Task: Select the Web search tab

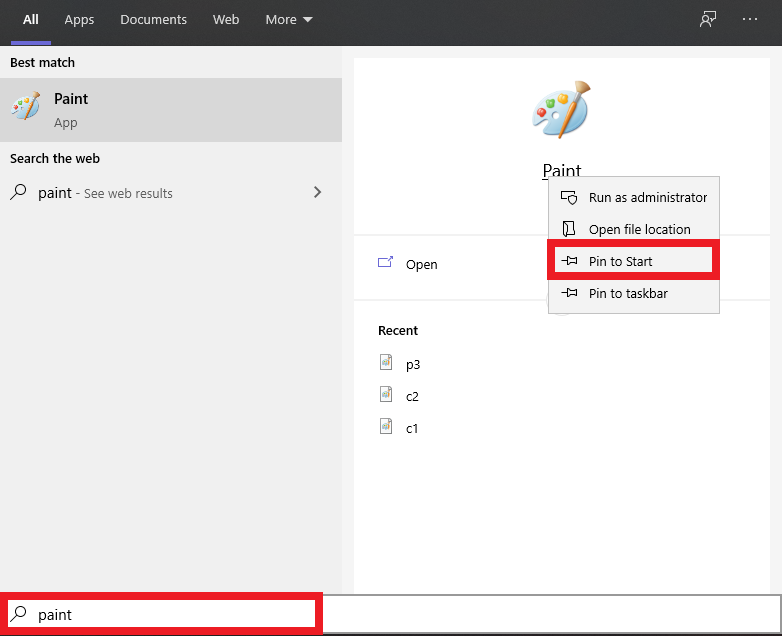Action: [x=226, y=20]
